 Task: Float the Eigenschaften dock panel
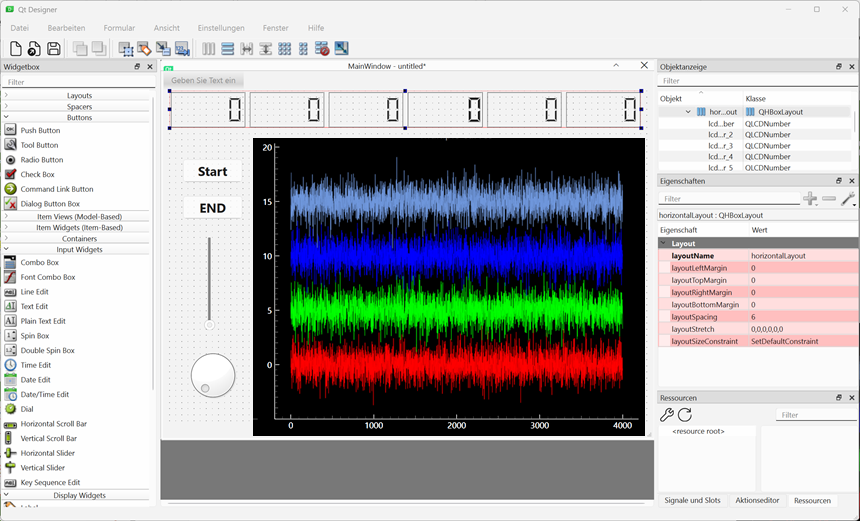tap(839, 180)
